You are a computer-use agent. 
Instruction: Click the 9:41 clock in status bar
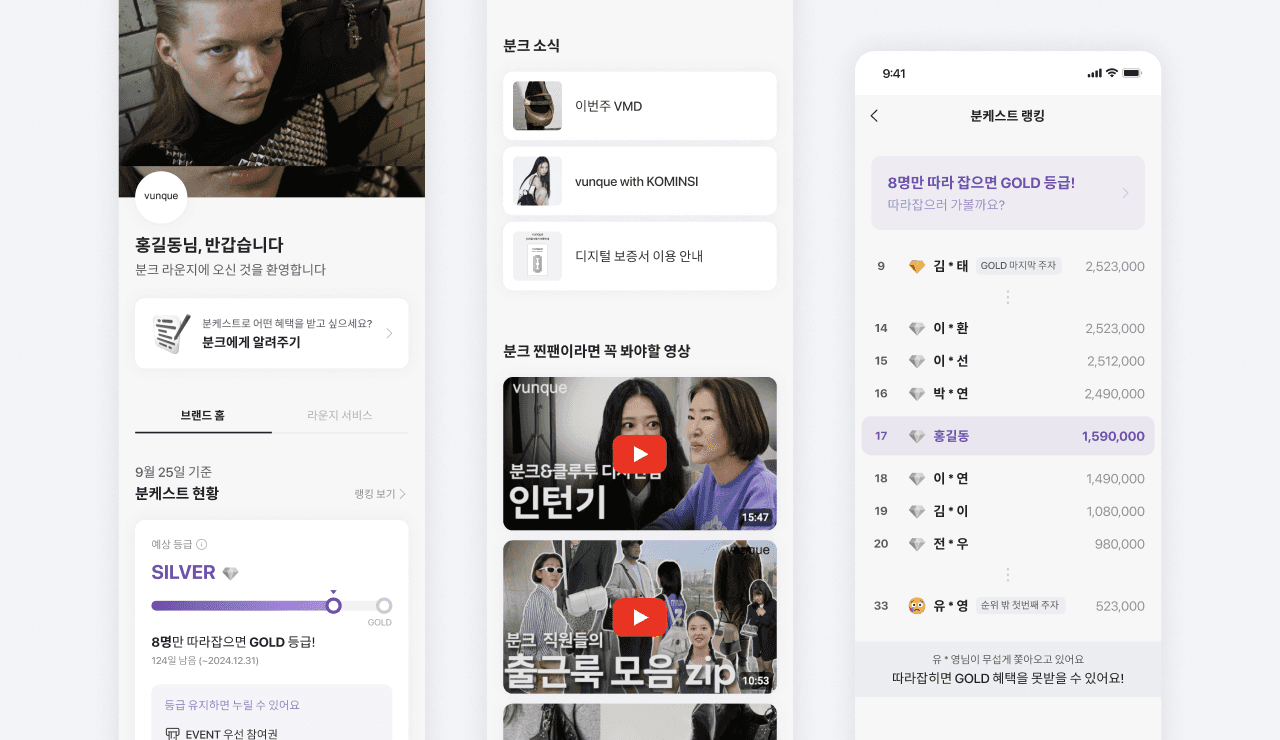point(894,74)
